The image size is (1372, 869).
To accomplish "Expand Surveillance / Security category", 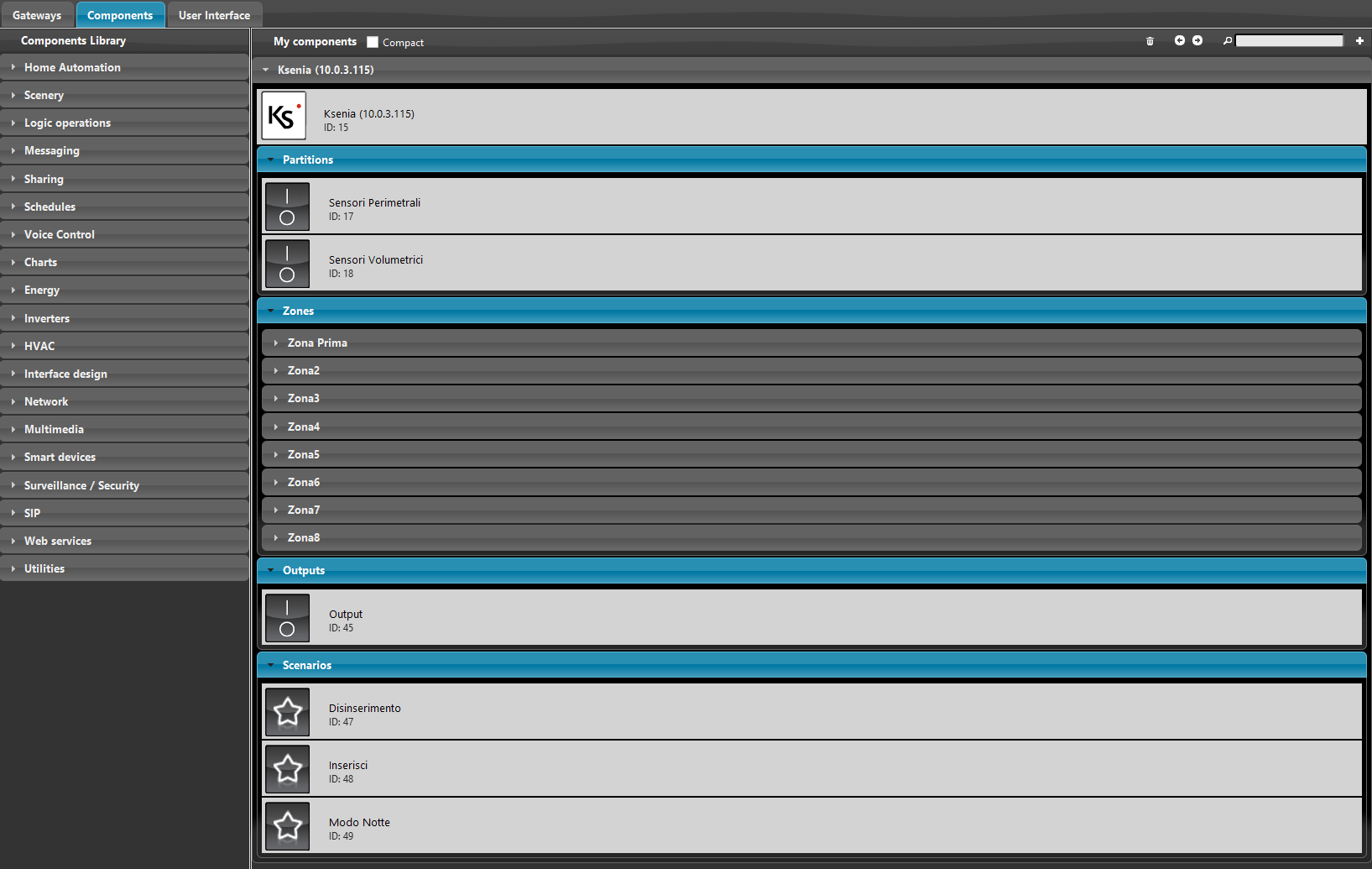I will point(124,485).
